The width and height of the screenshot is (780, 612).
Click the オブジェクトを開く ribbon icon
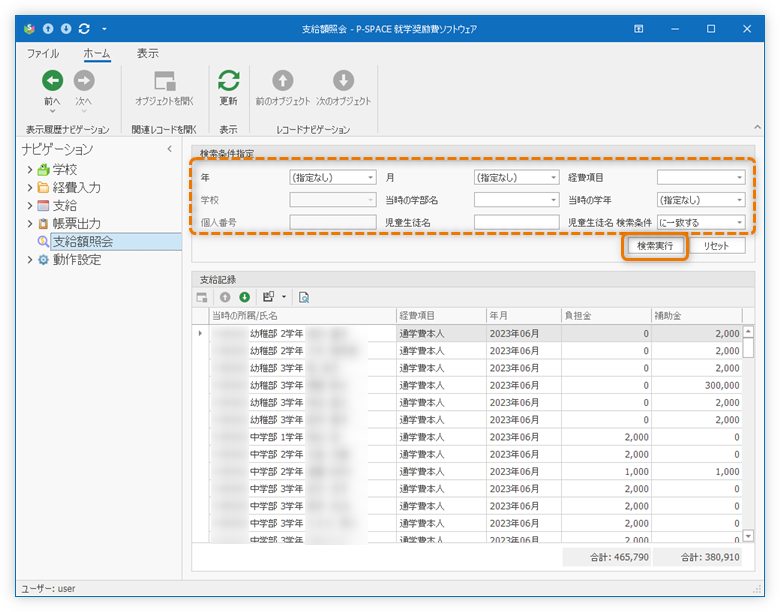(x=164, y=81)
